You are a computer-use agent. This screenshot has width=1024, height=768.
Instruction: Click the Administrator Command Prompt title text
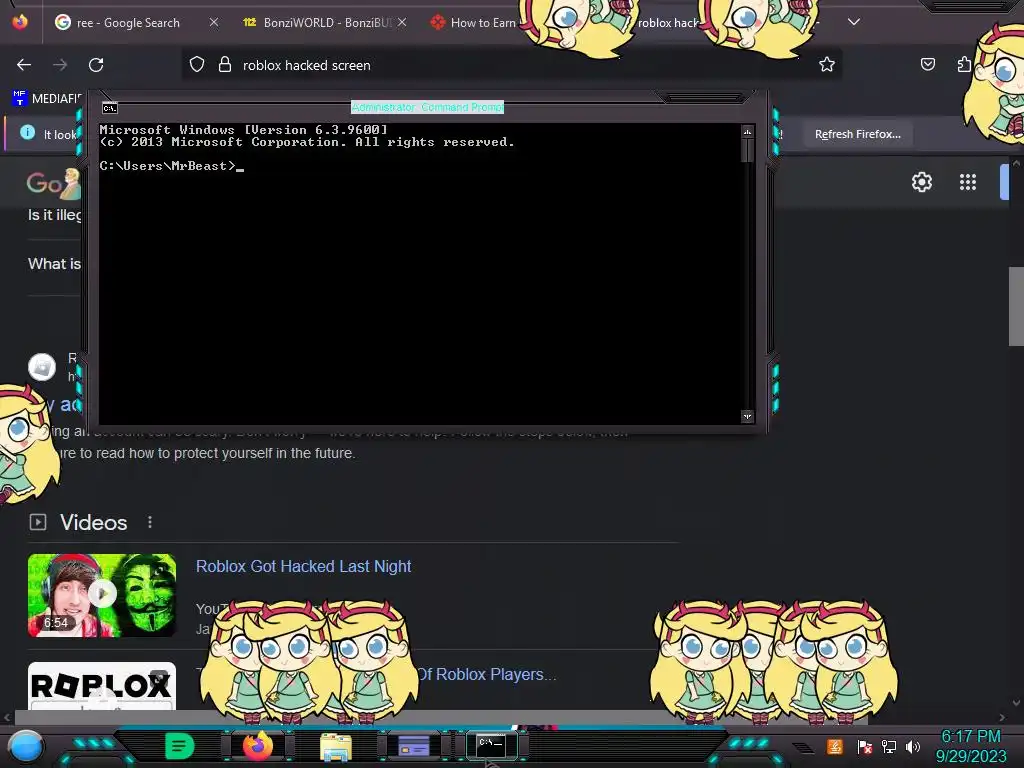[428, 107]
